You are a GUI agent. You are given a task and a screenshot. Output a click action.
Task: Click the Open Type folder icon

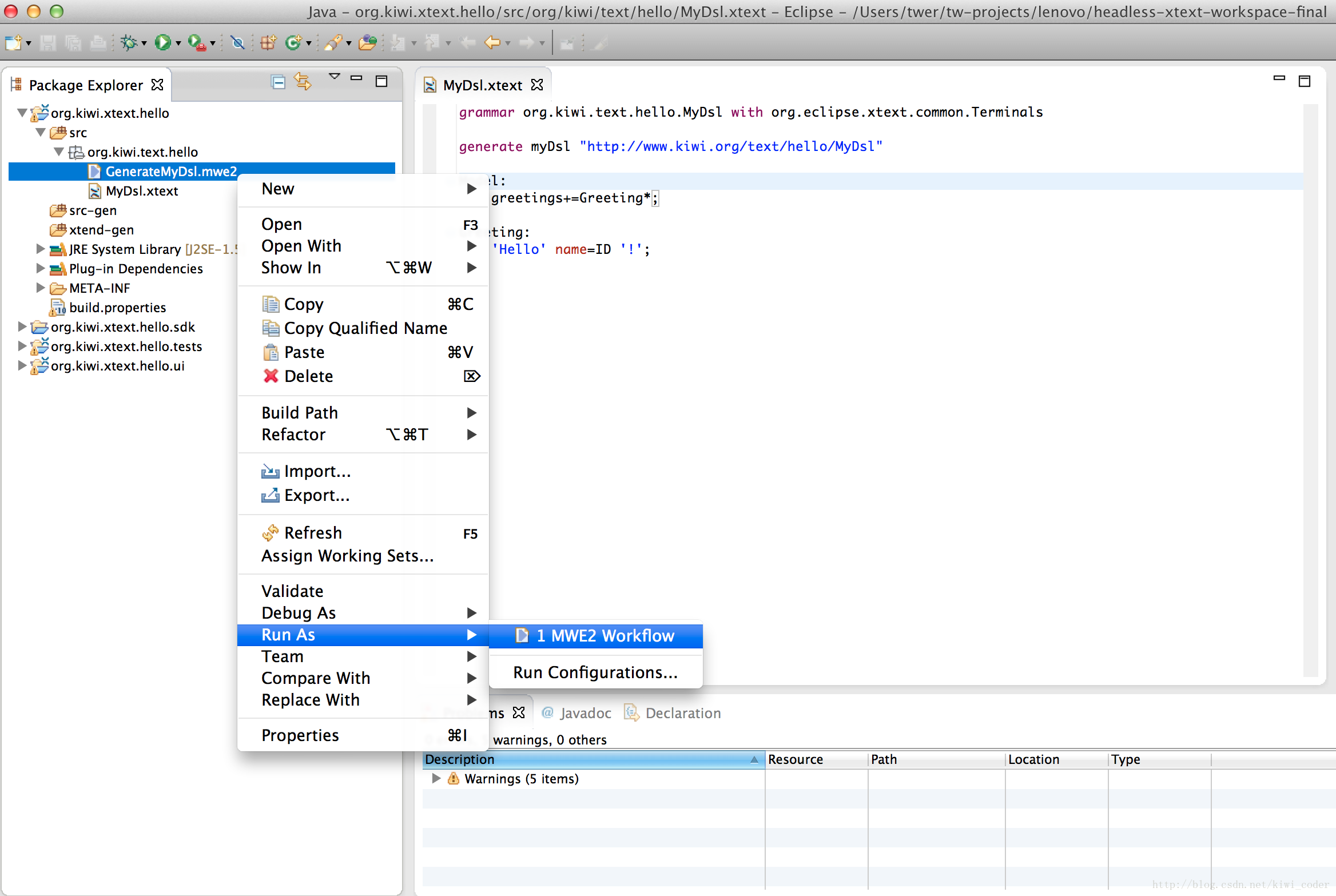368,43
